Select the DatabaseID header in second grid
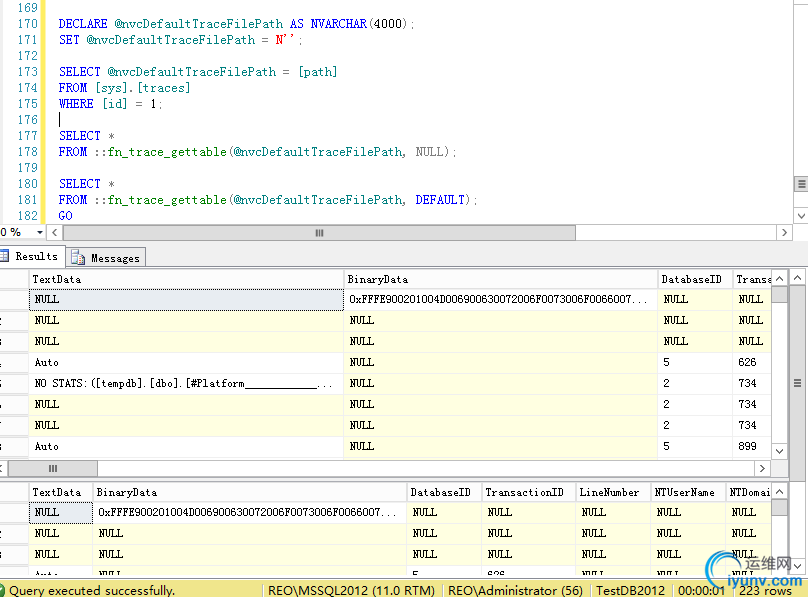 [x=444, y=492]
